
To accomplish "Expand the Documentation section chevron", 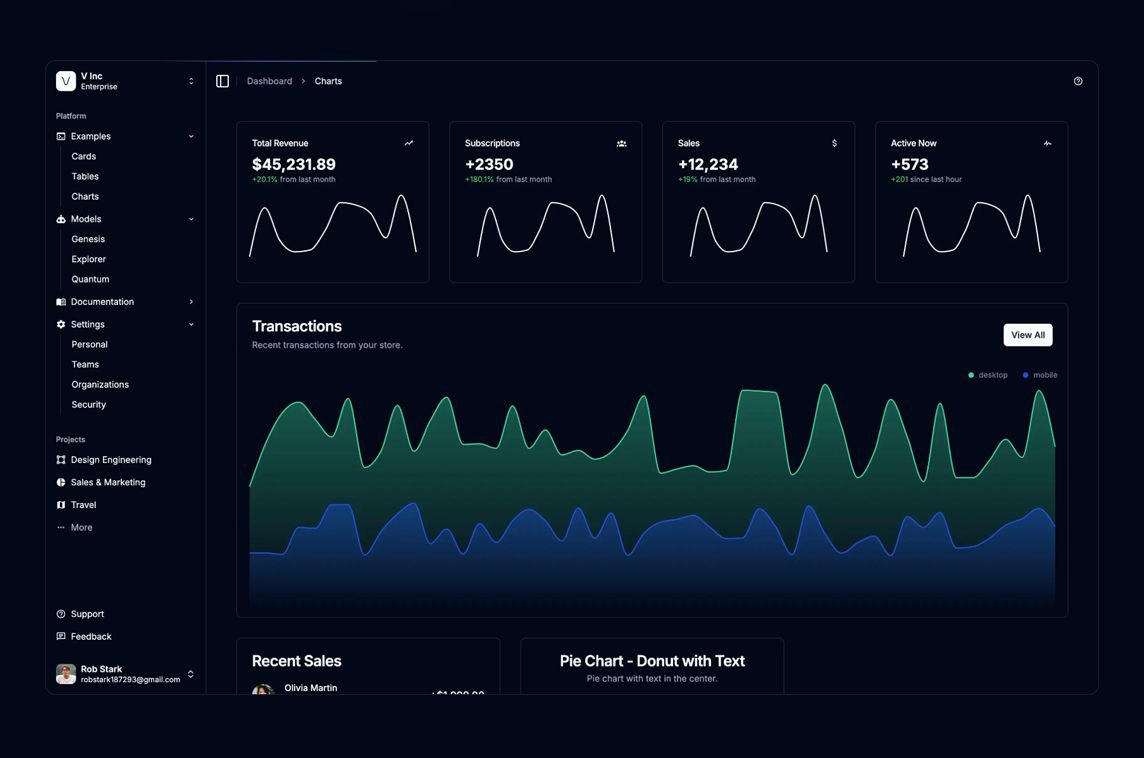I will tap(191, 302).
